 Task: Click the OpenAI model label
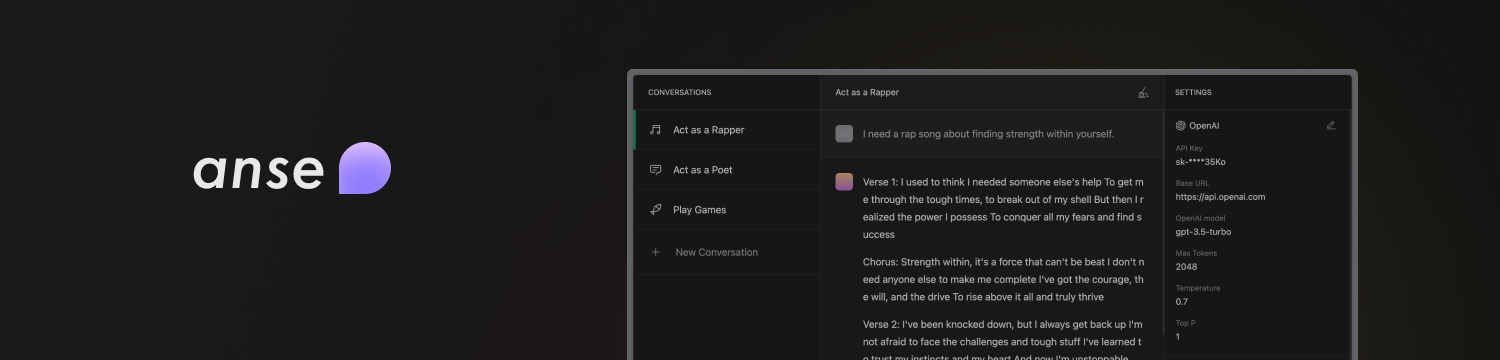(x=1200, y=218)
